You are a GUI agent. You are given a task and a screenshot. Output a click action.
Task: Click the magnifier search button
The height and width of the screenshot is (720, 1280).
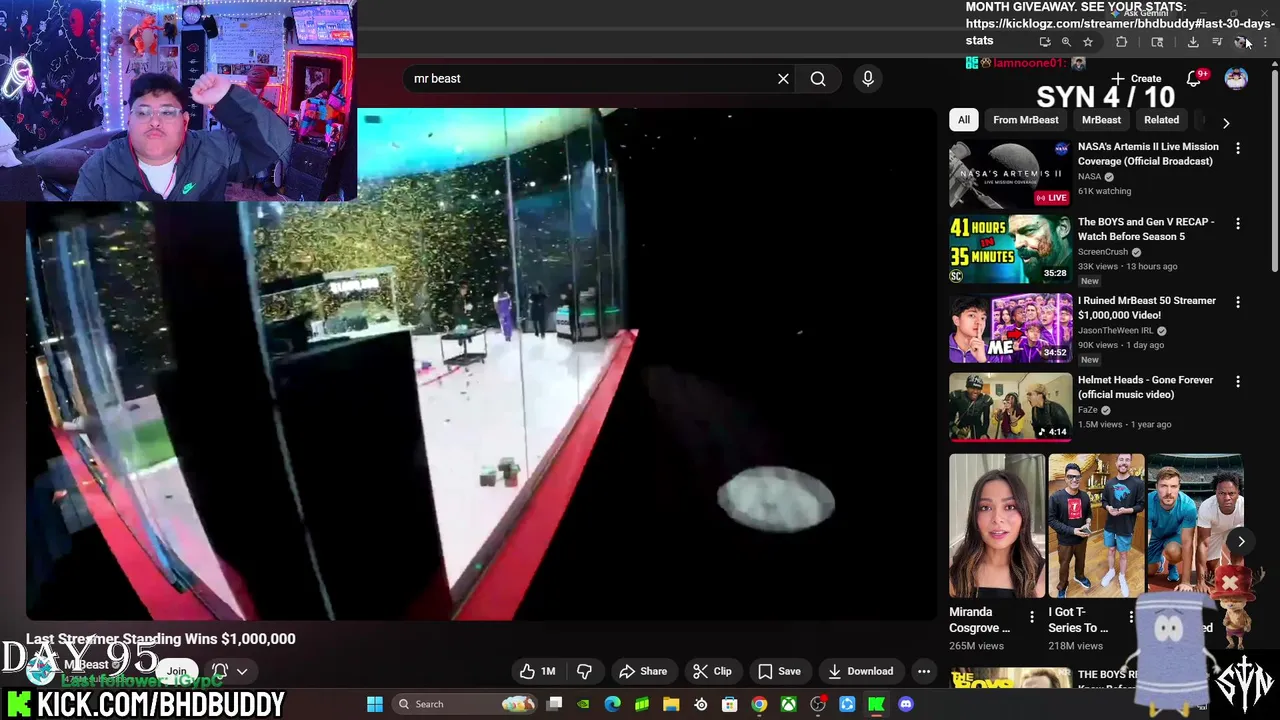(818, 78)
